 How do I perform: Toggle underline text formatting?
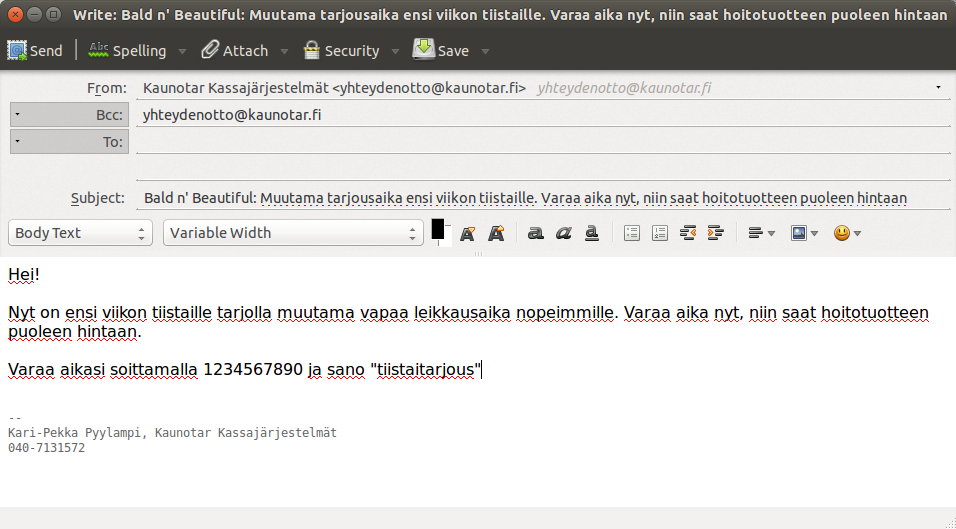pos(592,233)
